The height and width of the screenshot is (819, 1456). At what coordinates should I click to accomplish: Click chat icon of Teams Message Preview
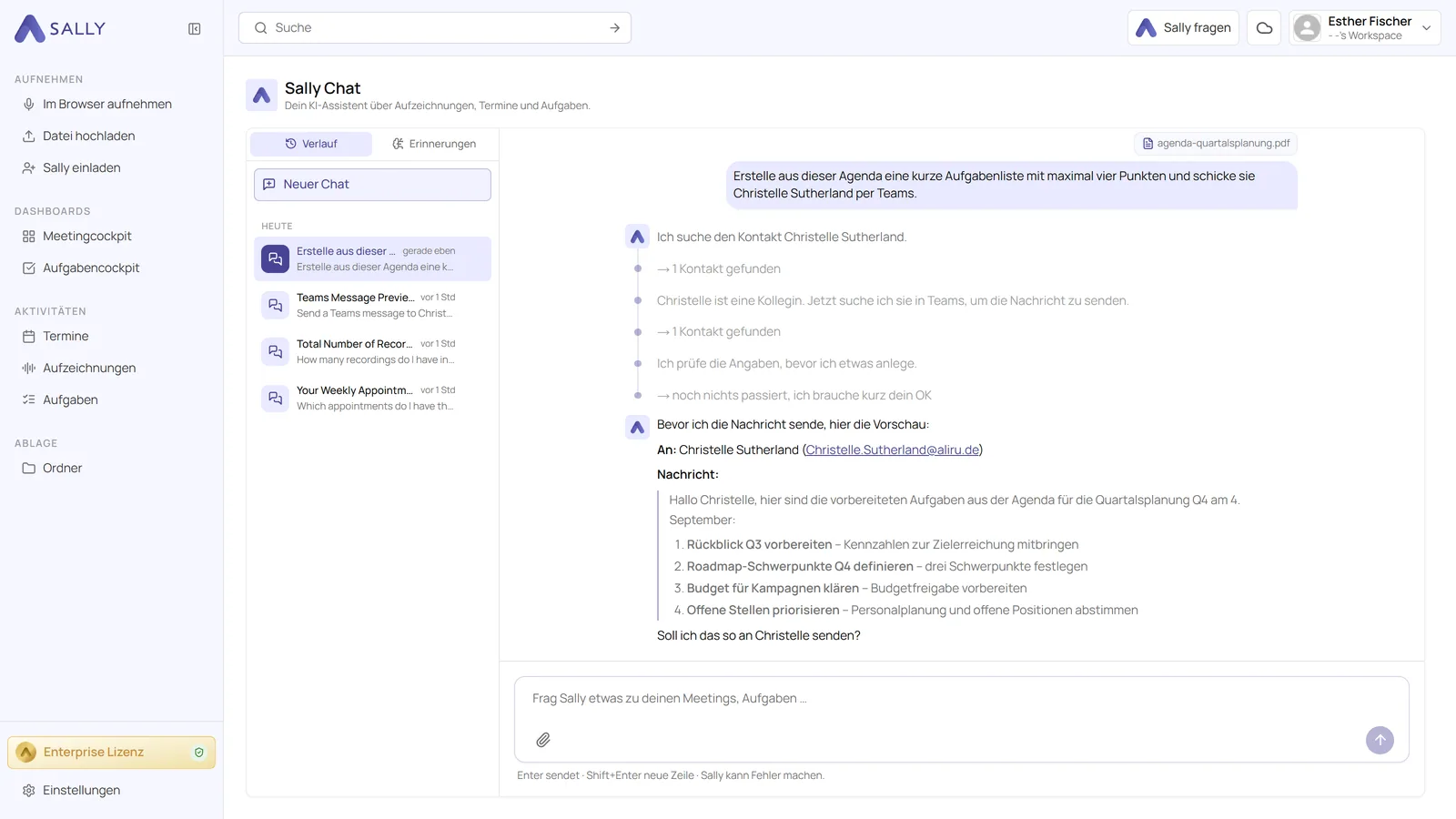coord(276,306)
